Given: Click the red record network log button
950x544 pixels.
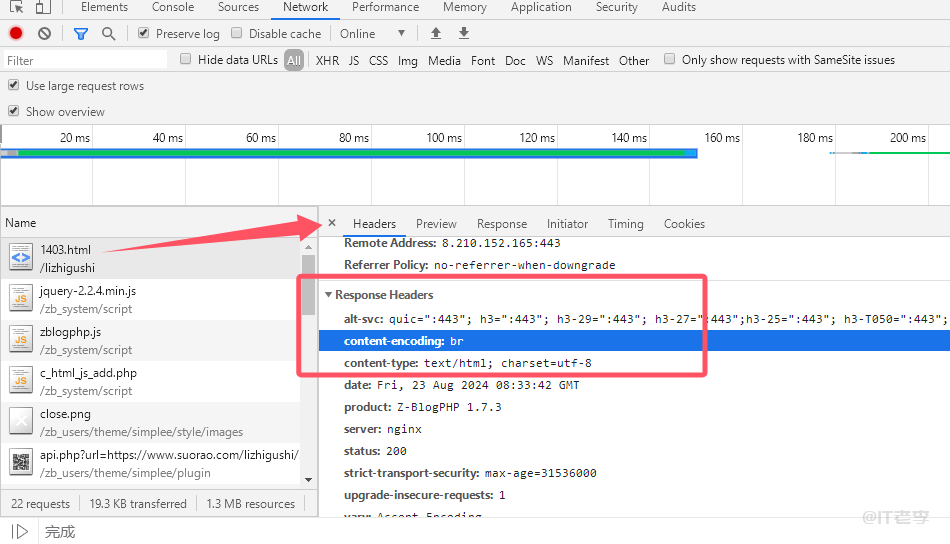Looking at the screenshot, I should coord(16,33).
